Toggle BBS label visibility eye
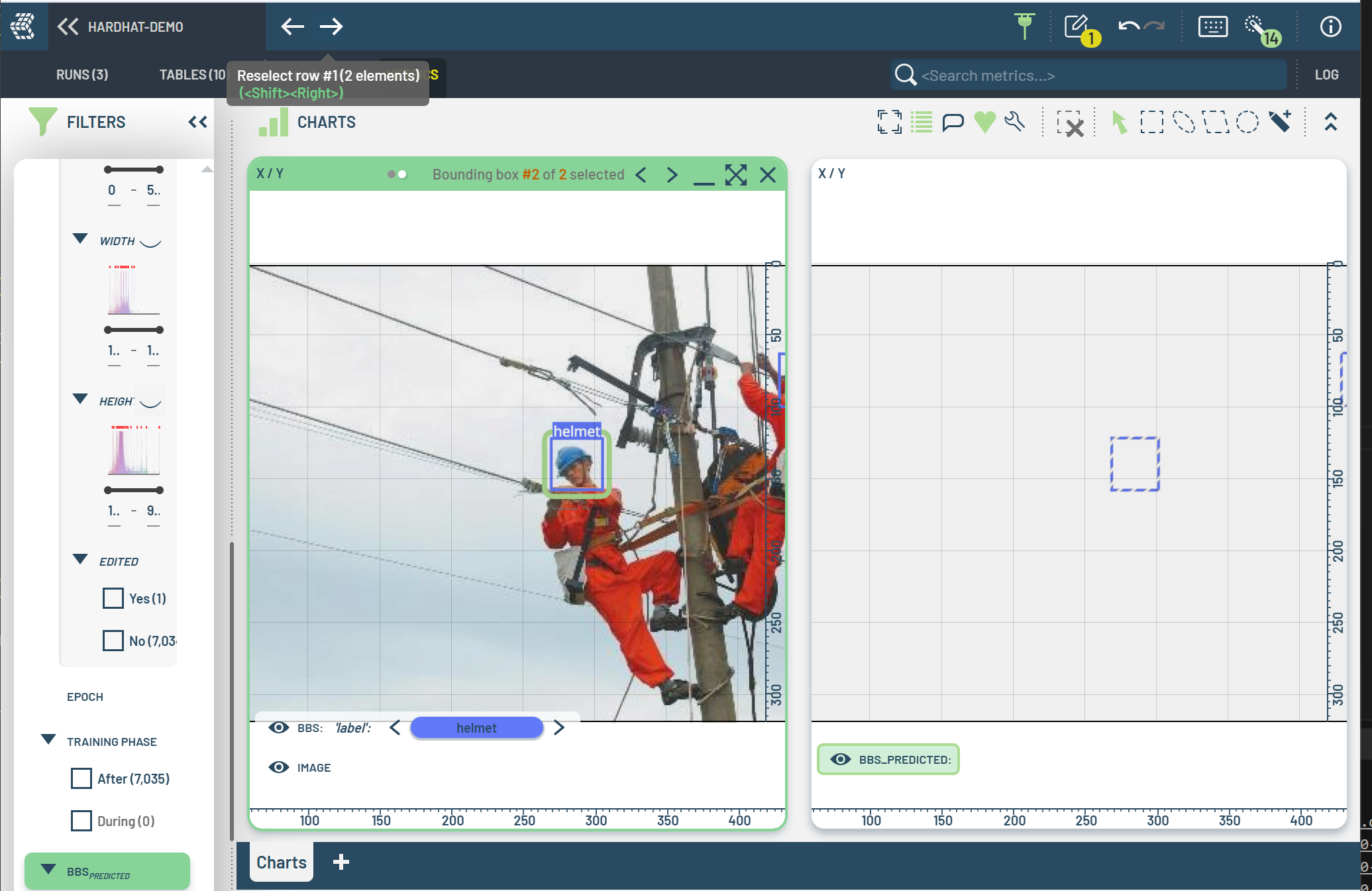This screenshot has height=891, width=1372. pyautogui.click(x=279, y=727)
